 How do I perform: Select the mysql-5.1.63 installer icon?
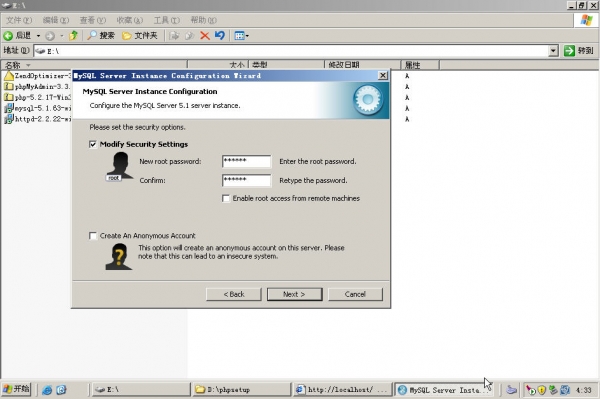[9, 108]
